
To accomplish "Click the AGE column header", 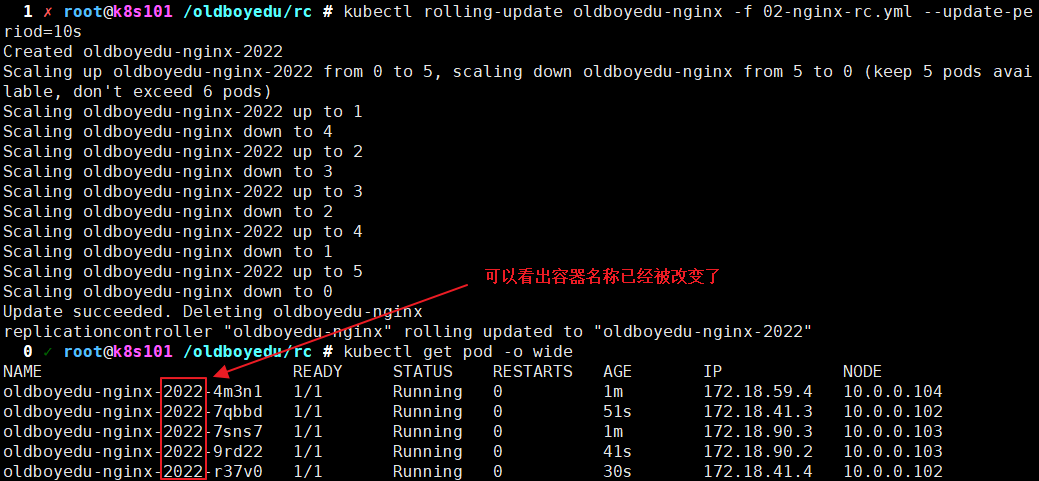I will tap(617, 372).
